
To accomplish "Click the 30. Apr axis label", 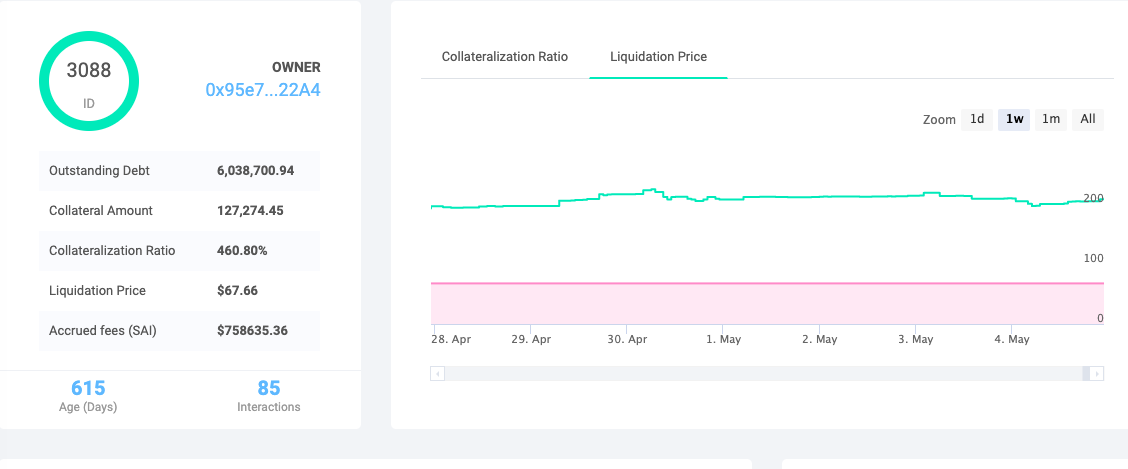I will tap(627, 340).
